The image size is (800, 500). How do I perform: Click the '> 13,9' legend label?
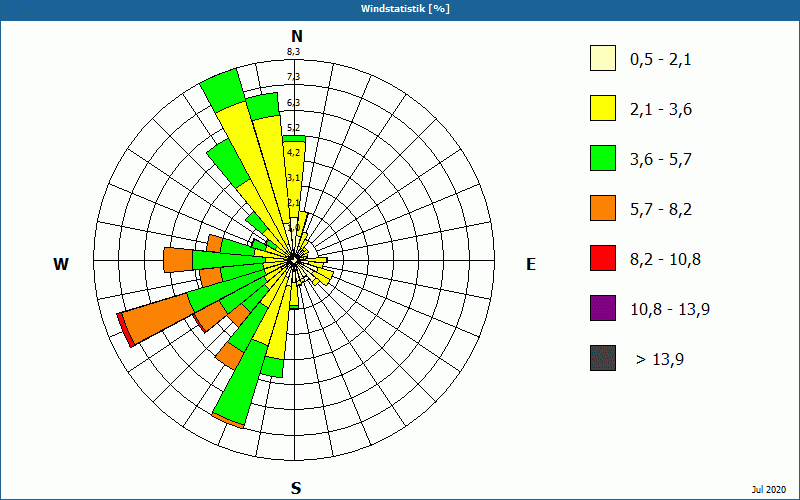click(x=660, y=360)
